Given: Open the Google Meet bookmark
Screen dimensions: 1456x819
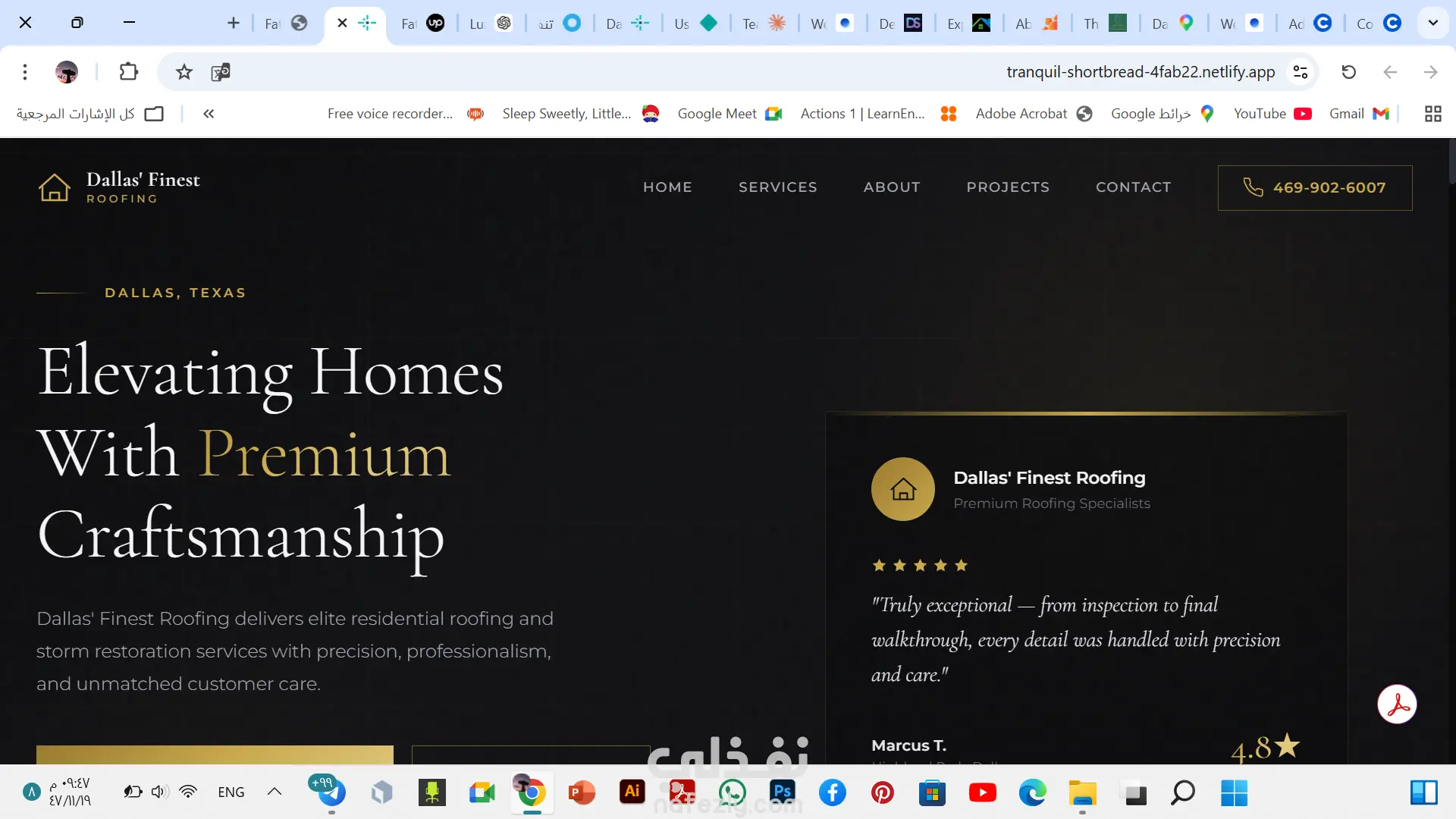Looking at the screenshot, I should 730,114.
